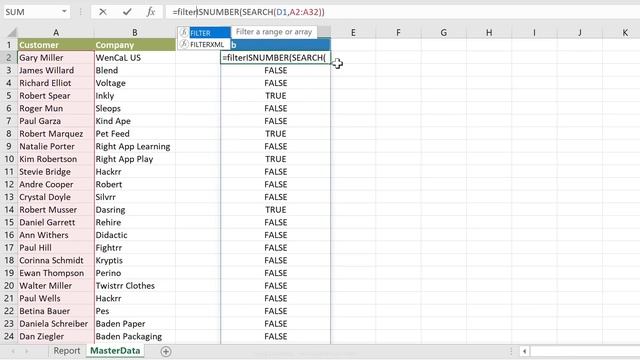Select cell containing Voltage
Image resolution: width=640 pixels, height=360 pixels.
pyautogui.click(x=135, y=83)
